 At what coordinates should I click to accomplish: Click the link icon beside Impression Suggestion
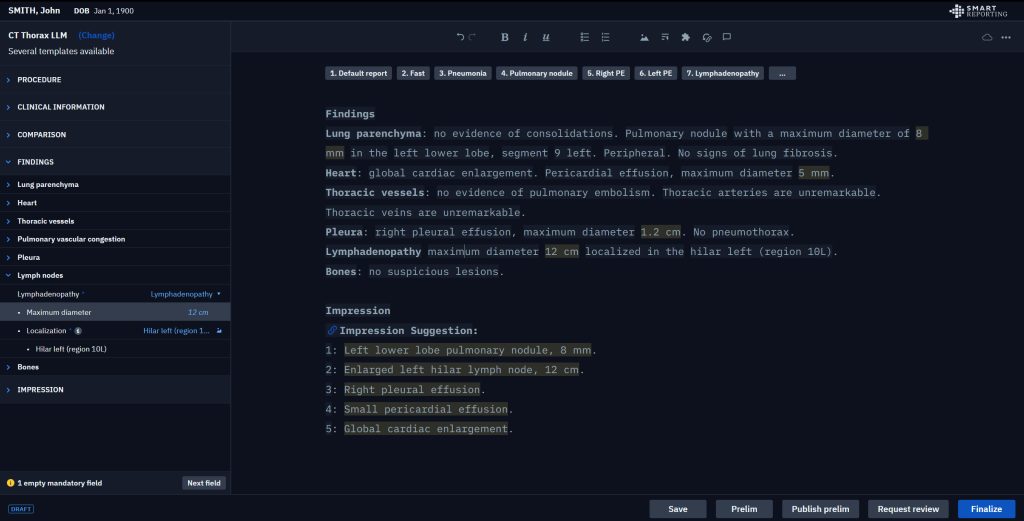coord(332,330)
